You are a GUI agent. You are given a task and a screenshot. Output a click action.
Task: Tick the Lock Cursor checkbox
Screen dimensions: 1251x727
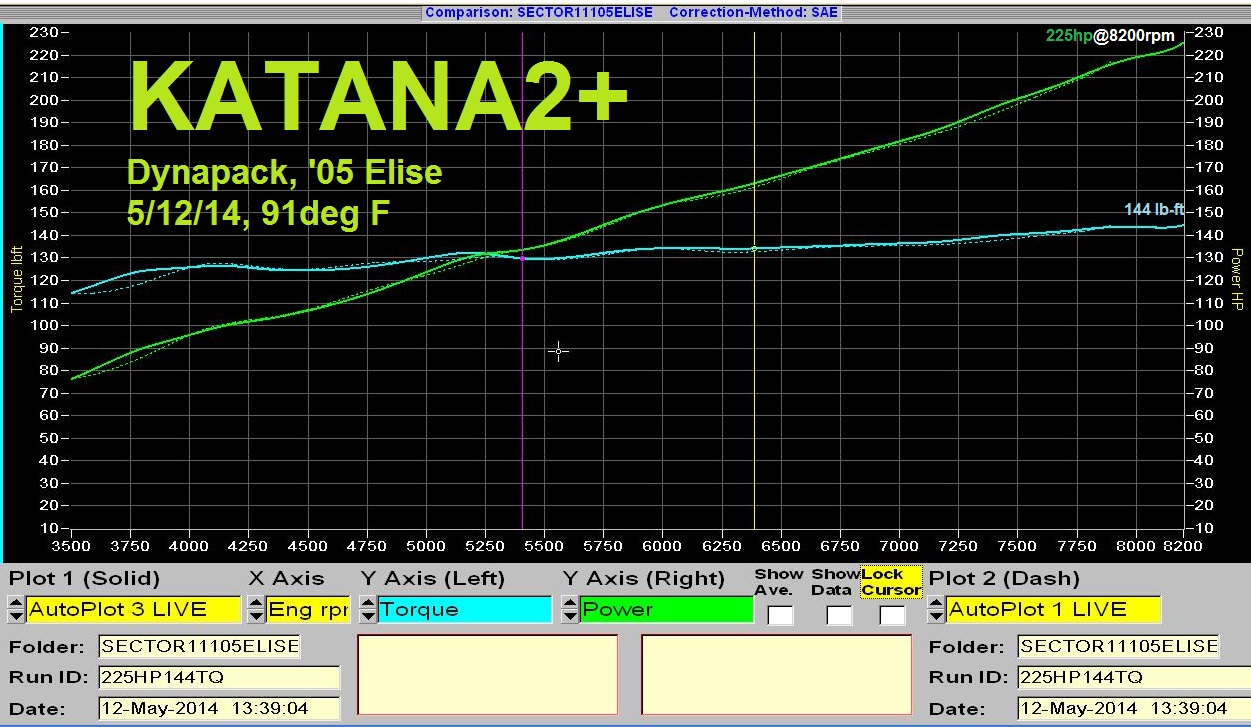[891, 615]
